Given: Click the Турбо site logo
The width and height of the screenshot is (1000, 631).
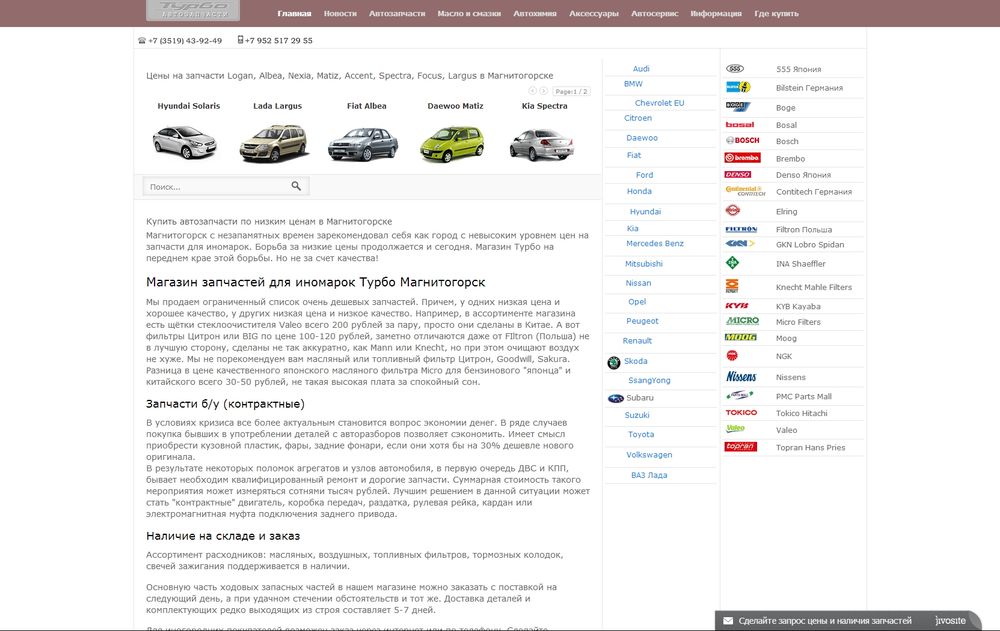Looking at the screenshot, I should tap(193, 10).
